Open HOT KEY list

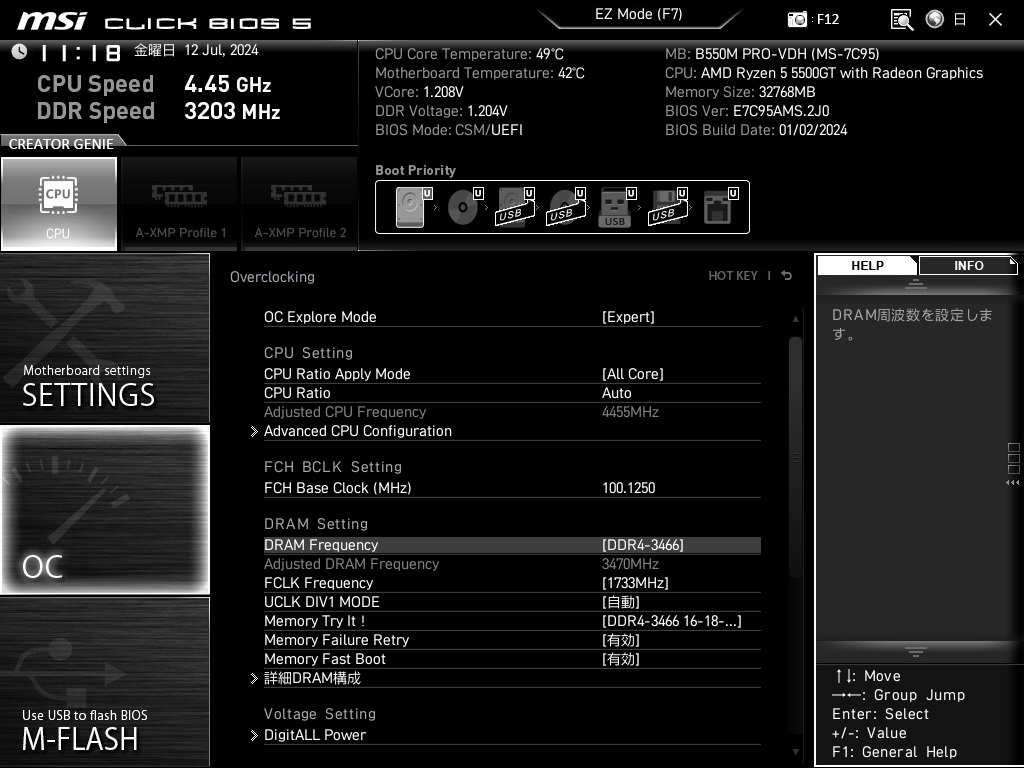click(x=733, y=276)
